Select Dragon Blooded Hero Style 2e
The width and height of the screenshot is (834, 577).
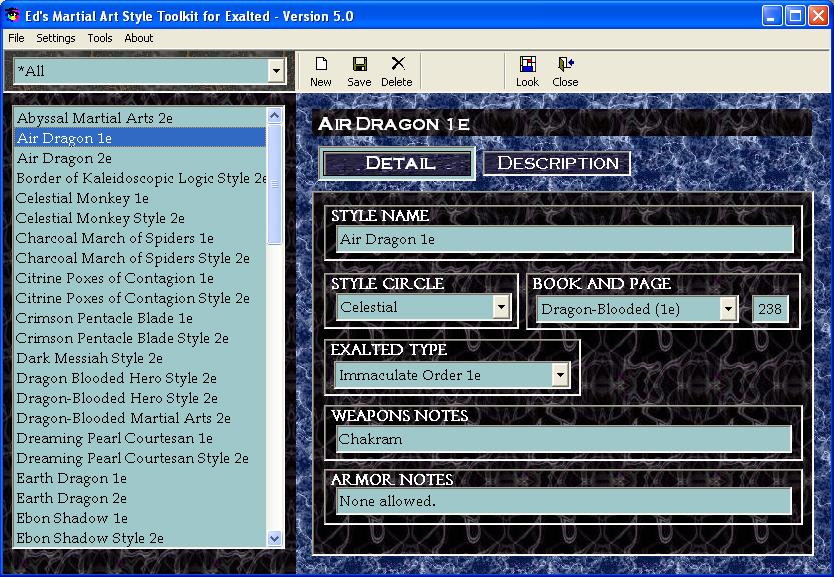point(140,378)
